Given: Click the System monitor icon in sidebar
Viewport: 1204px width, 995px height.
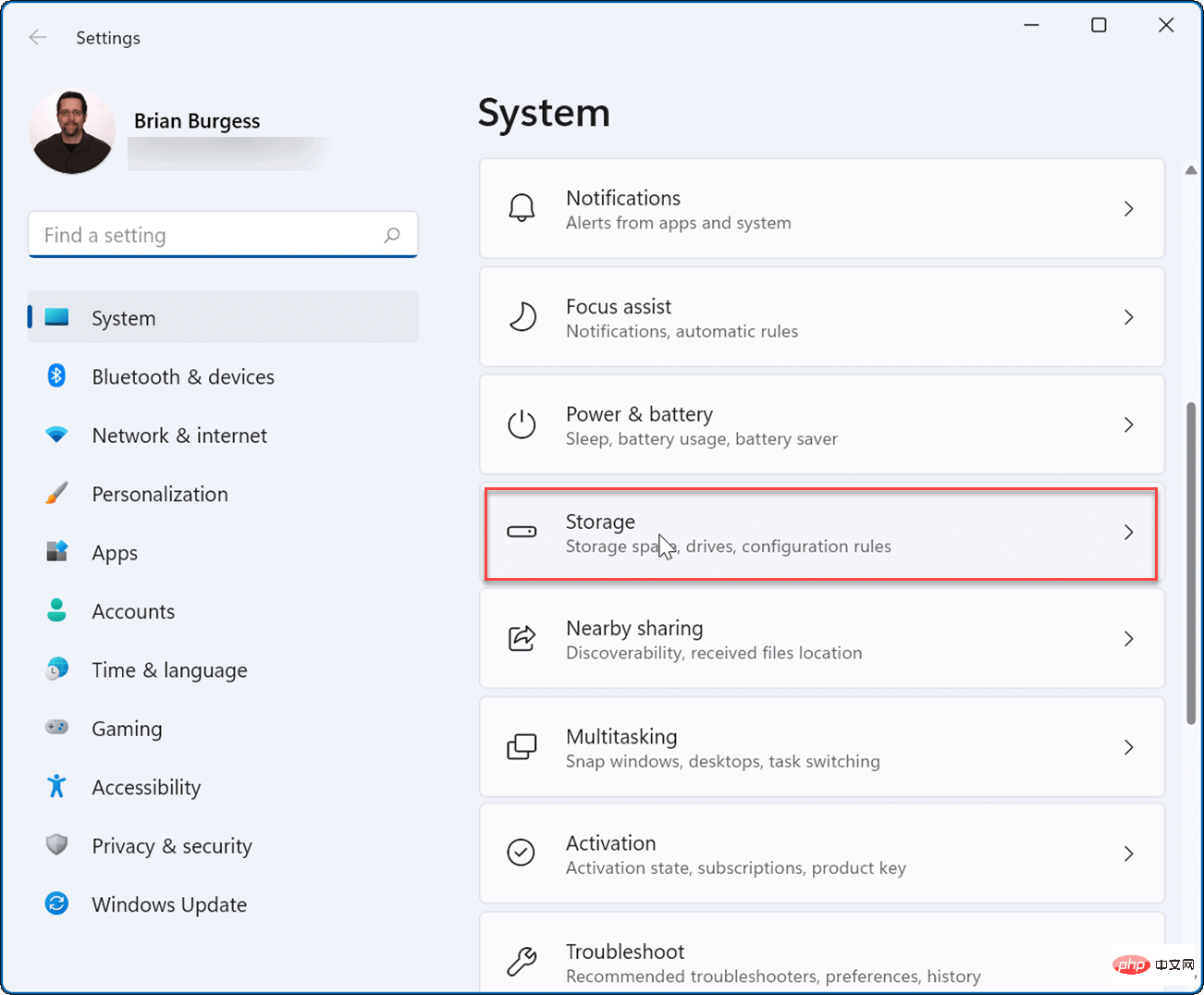Looking at the screenshot, I should tap(56, 317).
